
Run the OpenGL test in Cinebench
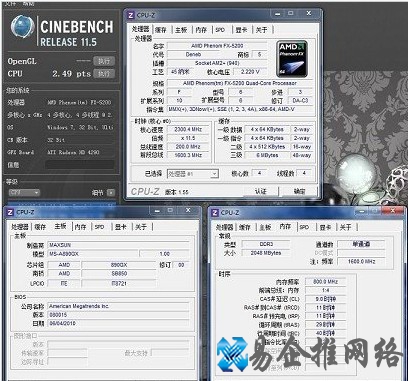[x=104, y=61]
